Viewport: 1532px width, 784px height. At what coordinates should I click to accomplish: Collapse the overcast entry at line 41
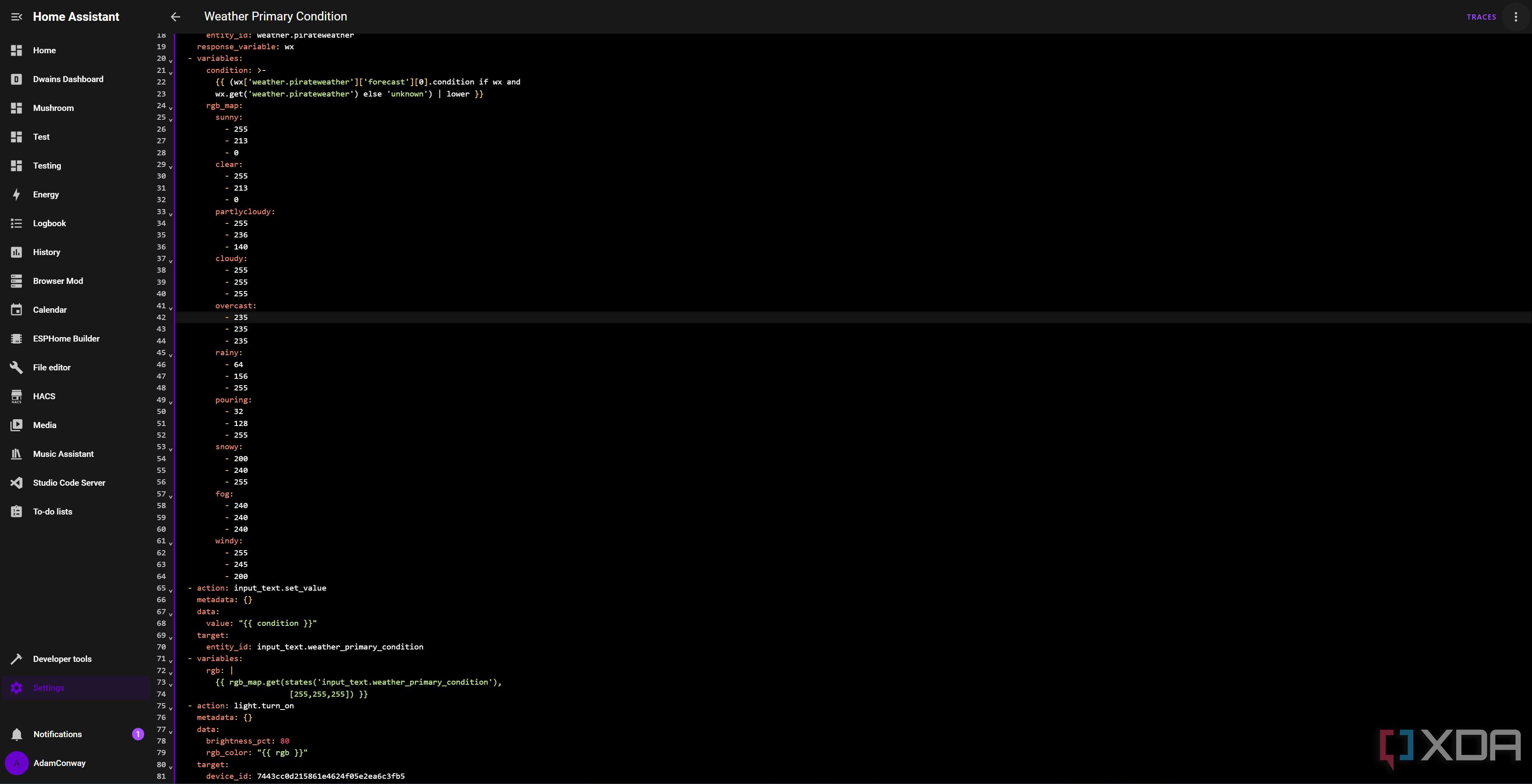(171, 308)
